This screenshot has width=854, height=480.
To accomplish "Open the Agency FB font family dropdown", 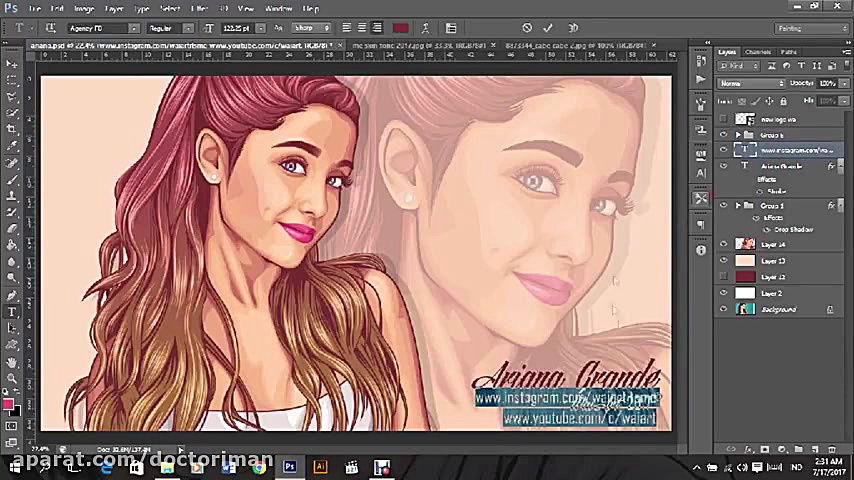I will pos(133,28).
